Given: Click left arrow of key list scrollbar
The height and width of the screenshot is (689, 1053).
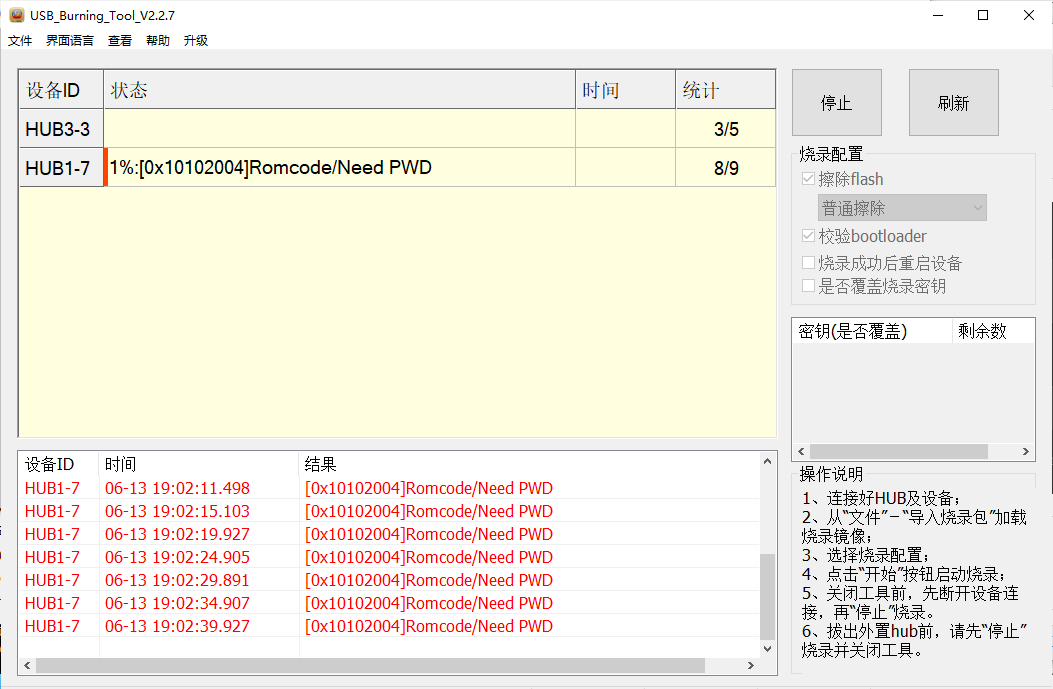Looking at the screenshot, I should (800, 451).
